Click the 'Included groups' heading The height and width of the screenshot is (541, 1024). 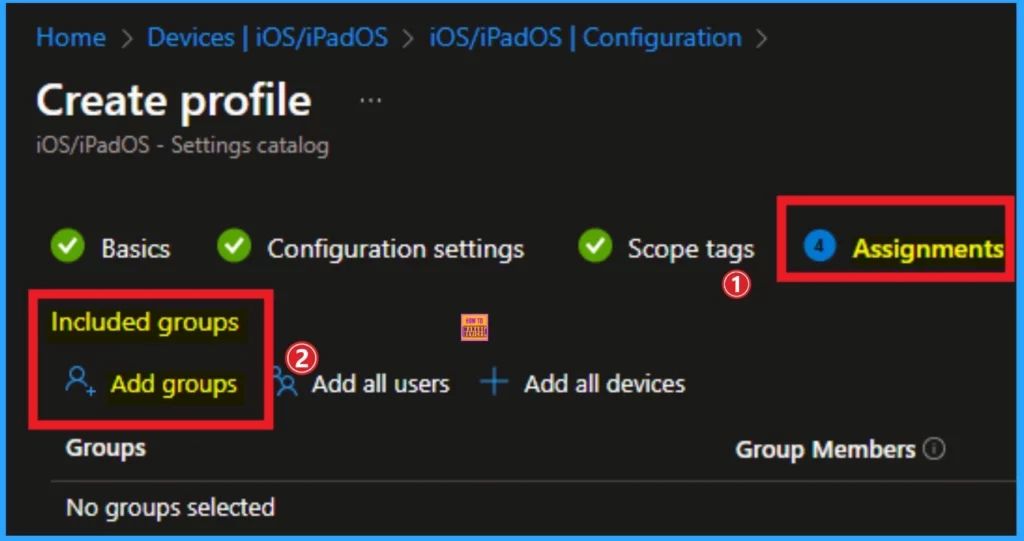click(x=145, y=322)
